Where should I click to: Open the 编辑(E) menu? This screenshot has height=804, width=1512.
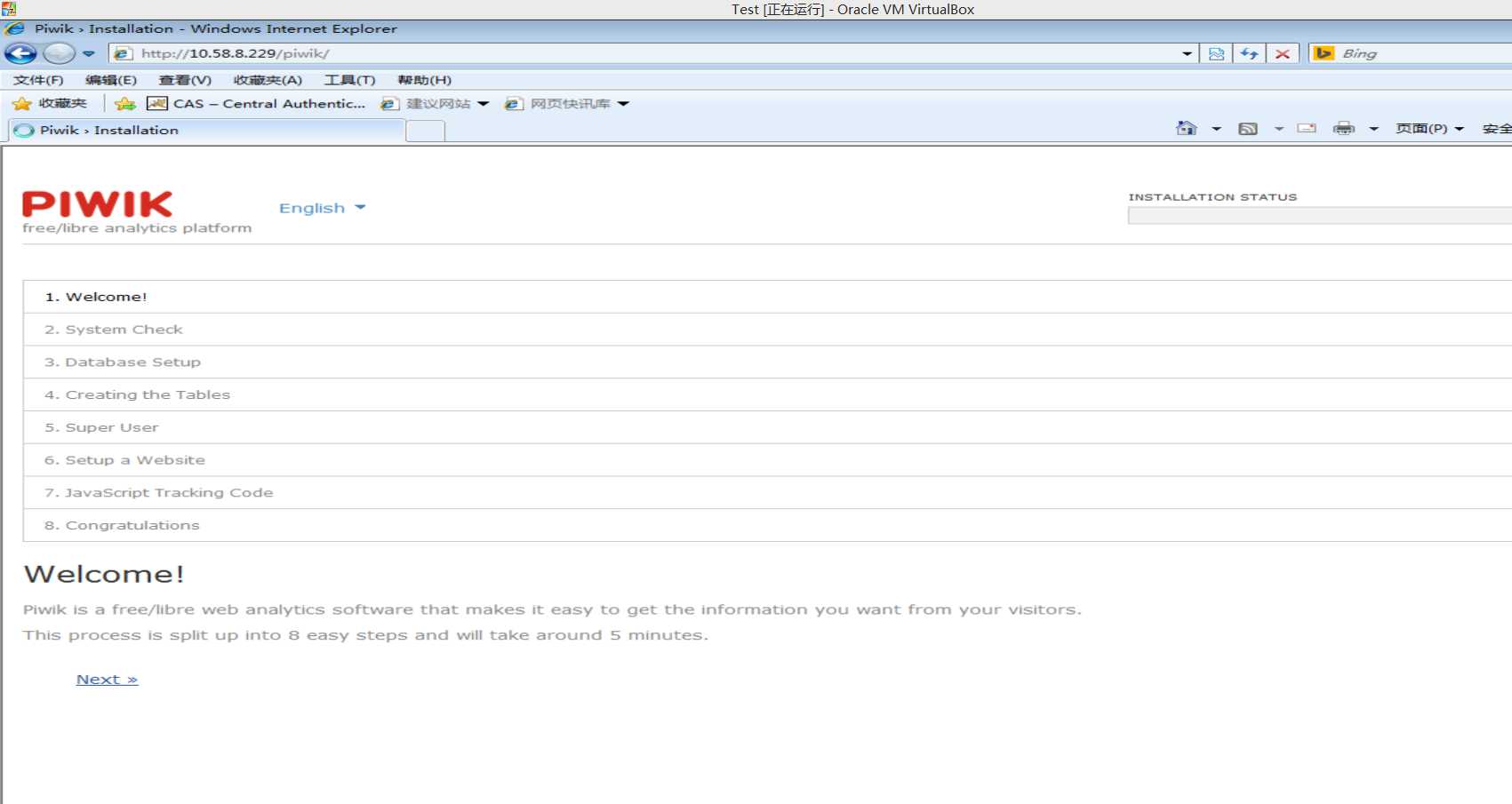click(111, 80)
